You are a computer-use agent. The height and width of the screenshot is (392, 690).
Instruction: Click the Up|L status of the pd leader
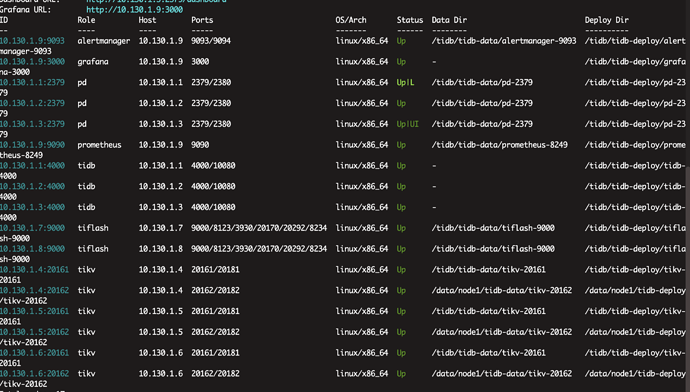pos(405,82)
